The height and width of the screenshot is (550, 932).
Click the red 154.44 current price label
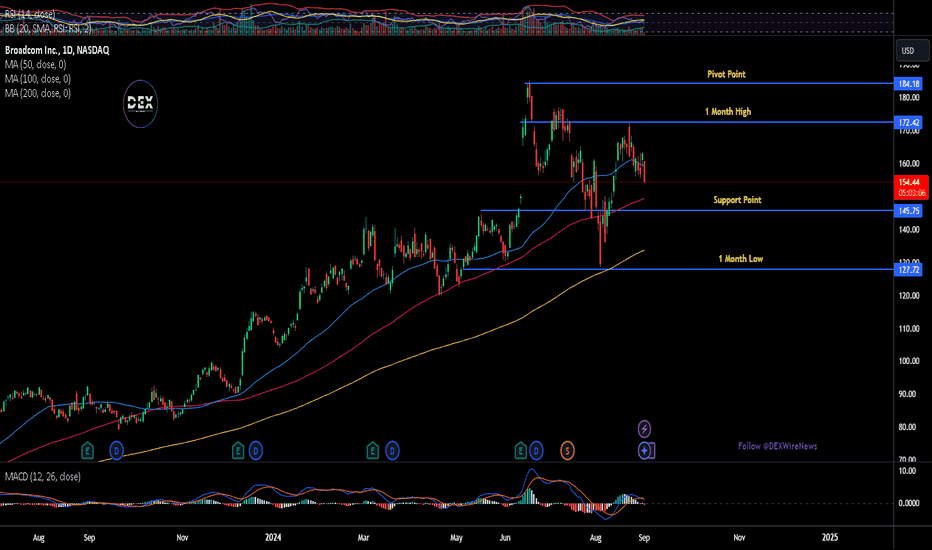pyautogui.click(x=911, y=187)
